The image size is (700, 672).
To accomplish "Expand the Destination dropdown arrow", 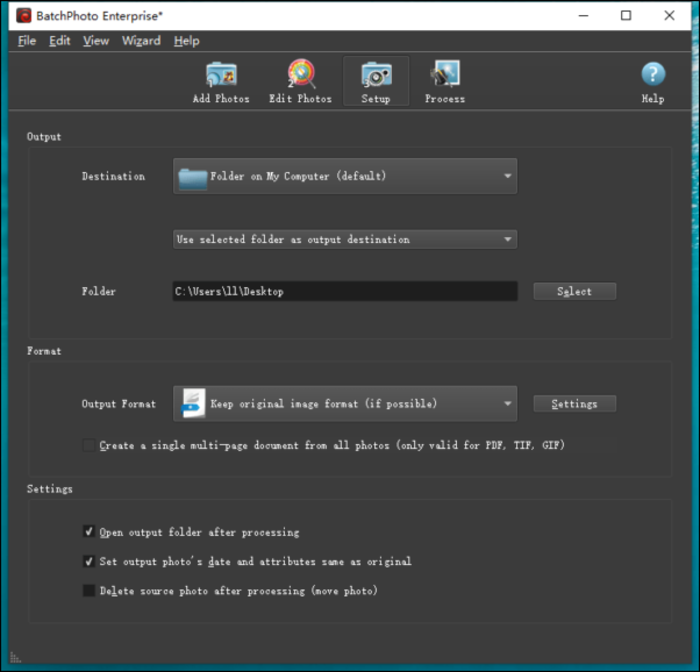I will (x=508, y=176).
